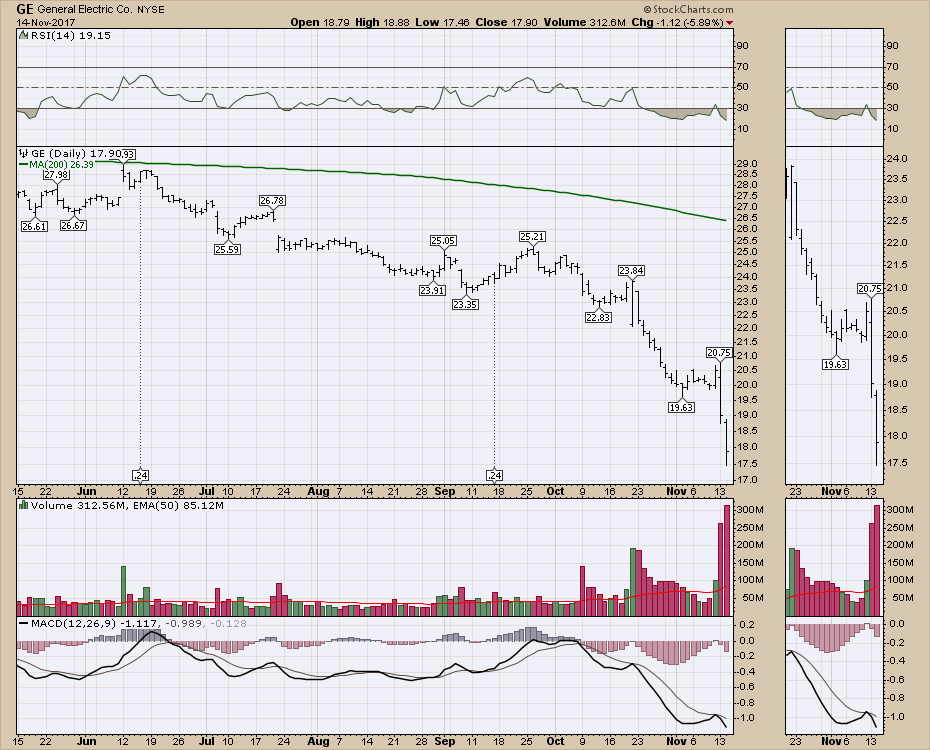Click the 19.63 annotation in the main chart

pos(681,407)
